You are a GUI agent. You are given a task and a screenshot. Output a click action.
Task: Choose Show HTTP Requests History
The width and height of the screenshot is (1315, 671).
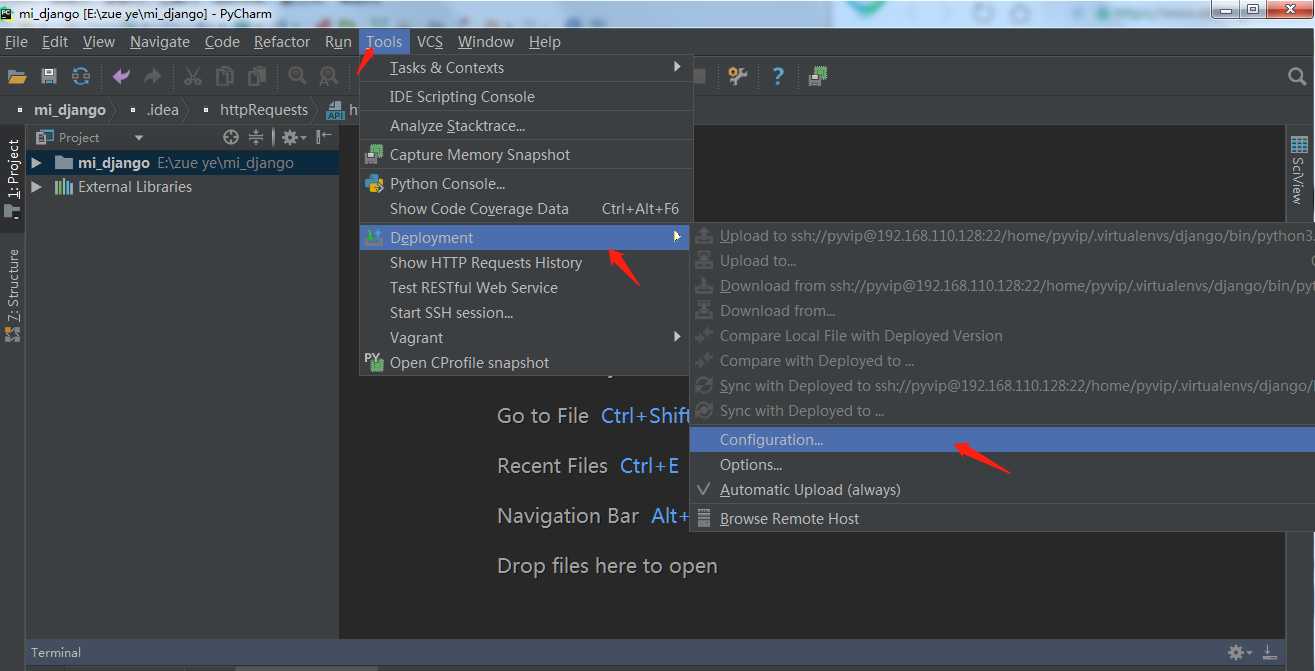[x=526, y=263]
